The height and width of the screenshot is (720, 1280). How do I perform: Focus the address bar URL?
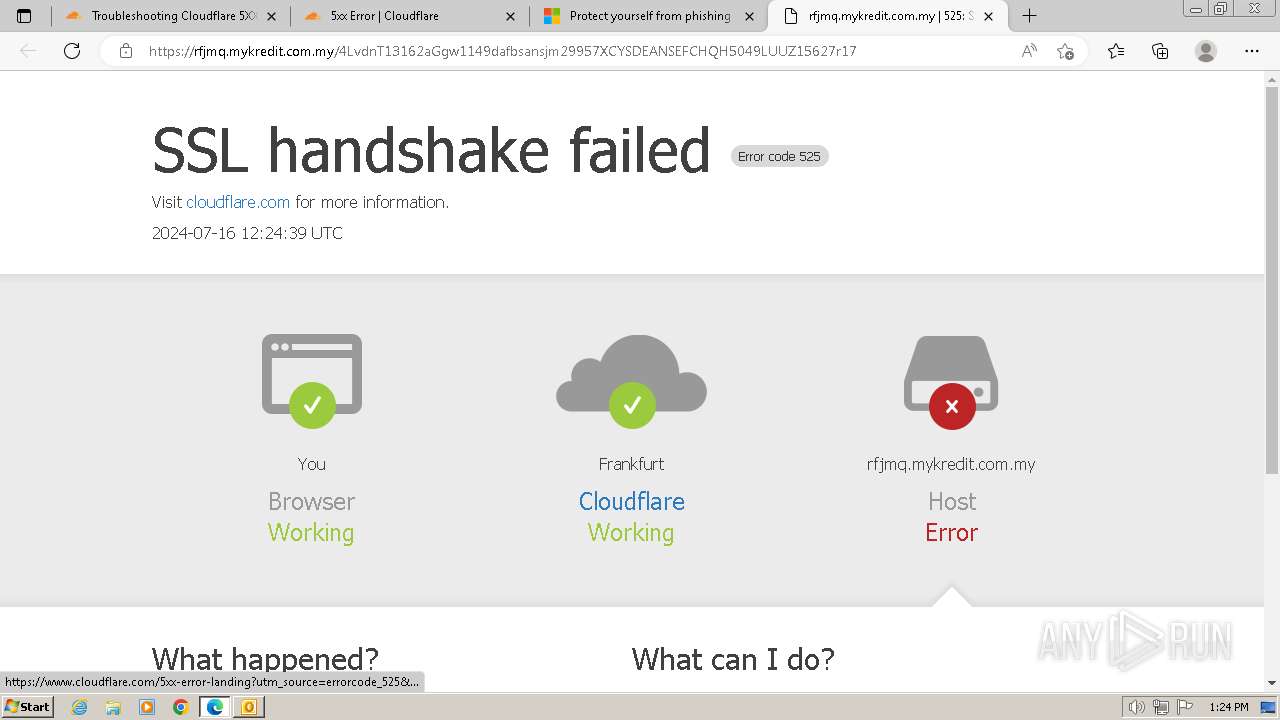(x=502, y=51)
